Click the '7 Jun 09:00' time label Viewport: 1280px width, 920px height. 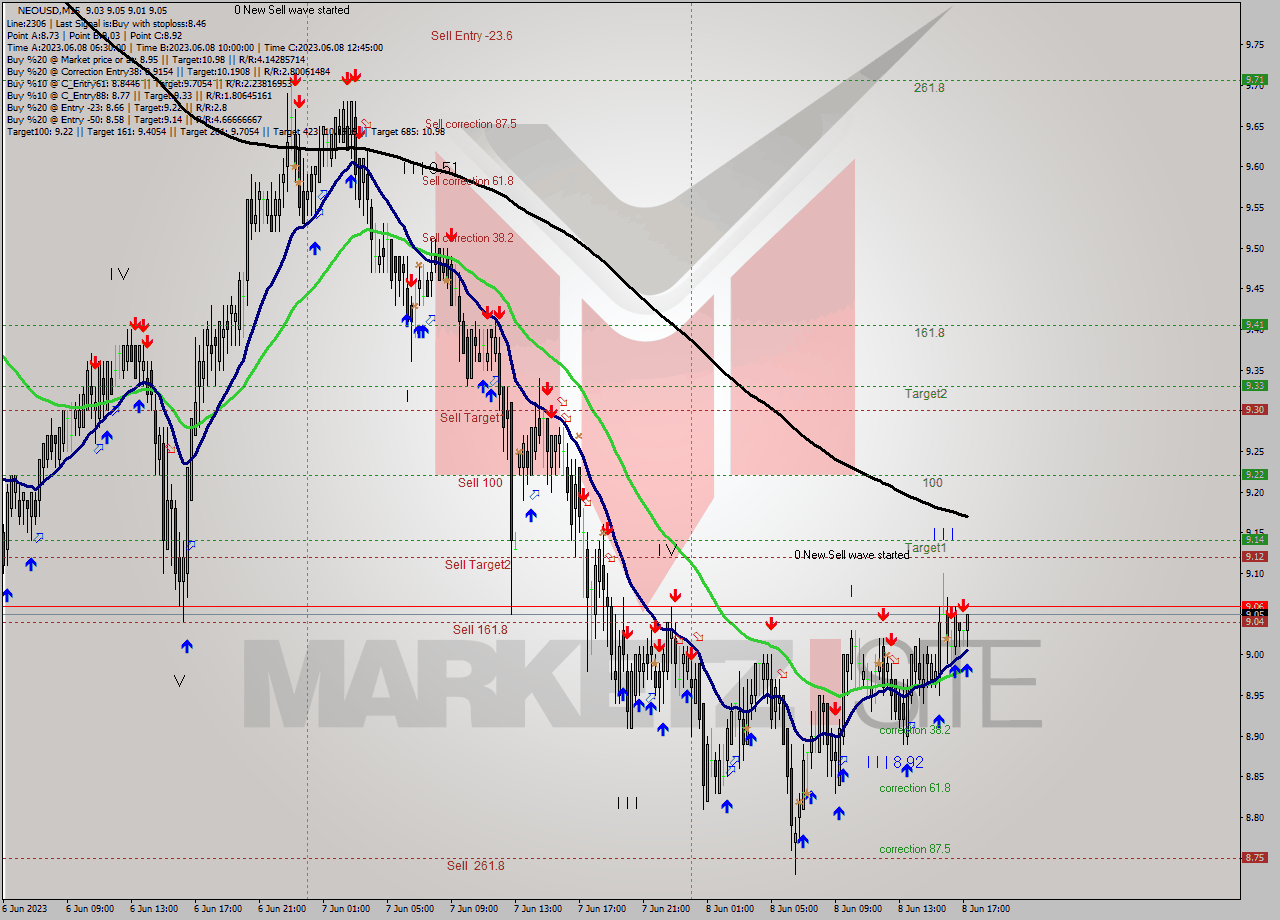pyautogui.click(x=473, y=909)
